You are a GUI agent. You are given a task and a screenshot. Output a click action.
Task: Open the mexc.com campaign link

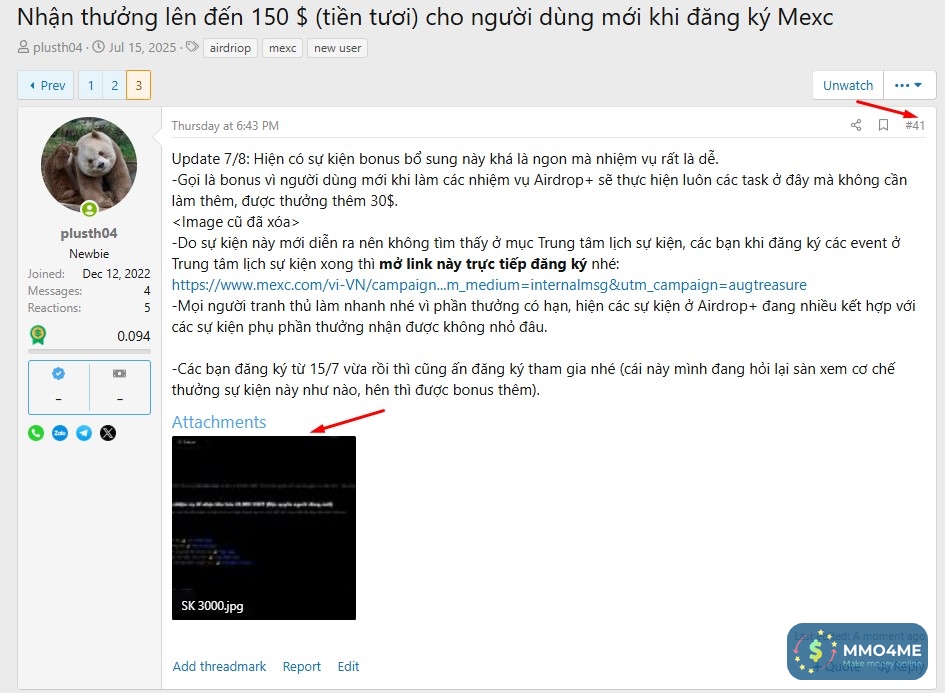(x=489, y=284)
